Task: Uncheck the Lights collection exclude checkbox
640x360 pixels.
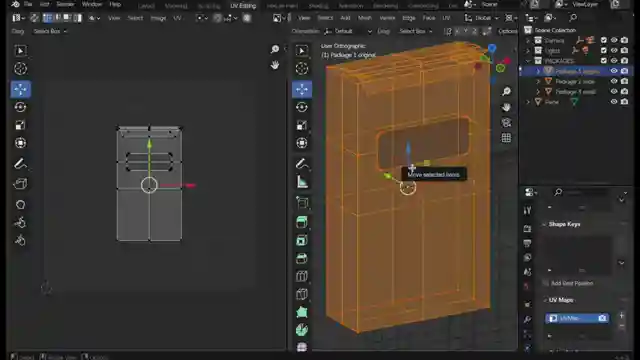Action: point(604,50)
